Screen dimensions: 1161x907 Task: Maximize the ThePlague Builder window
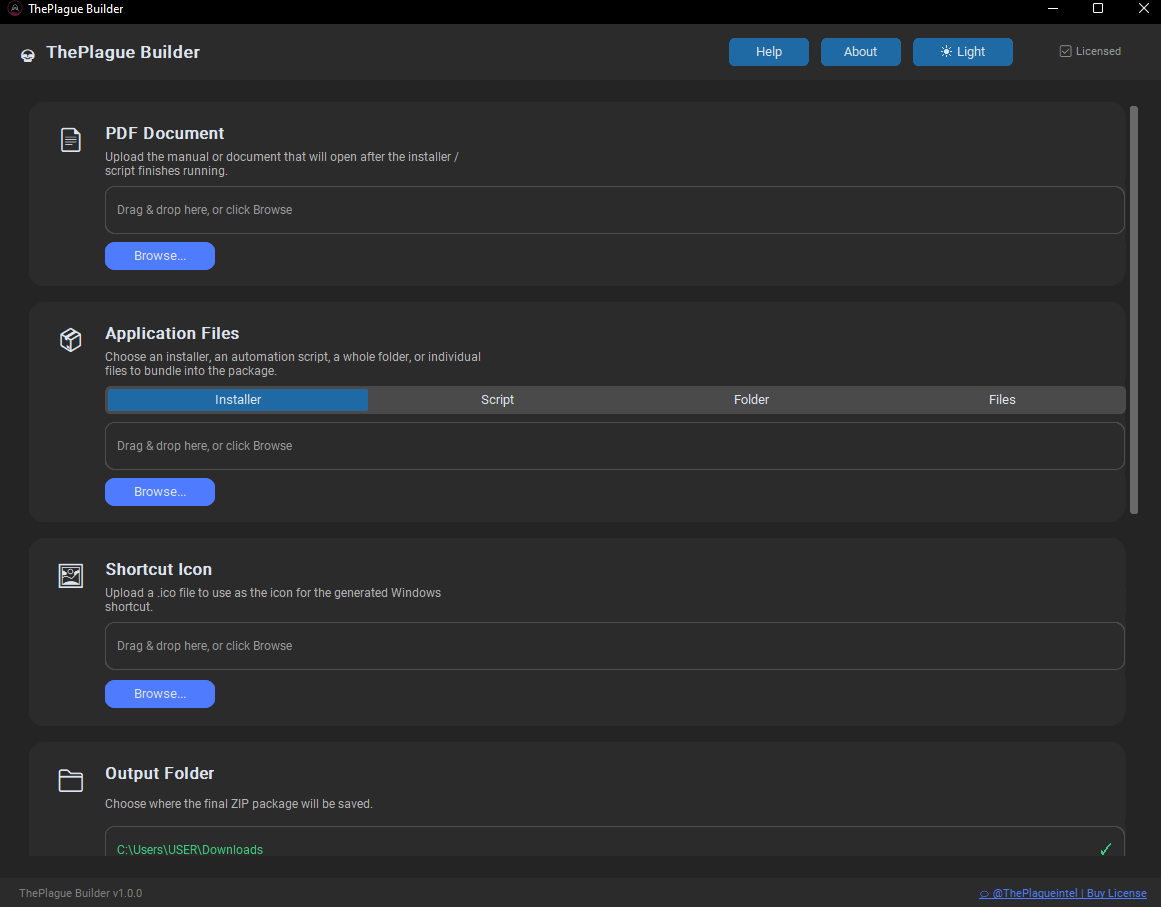point(1098,9)
